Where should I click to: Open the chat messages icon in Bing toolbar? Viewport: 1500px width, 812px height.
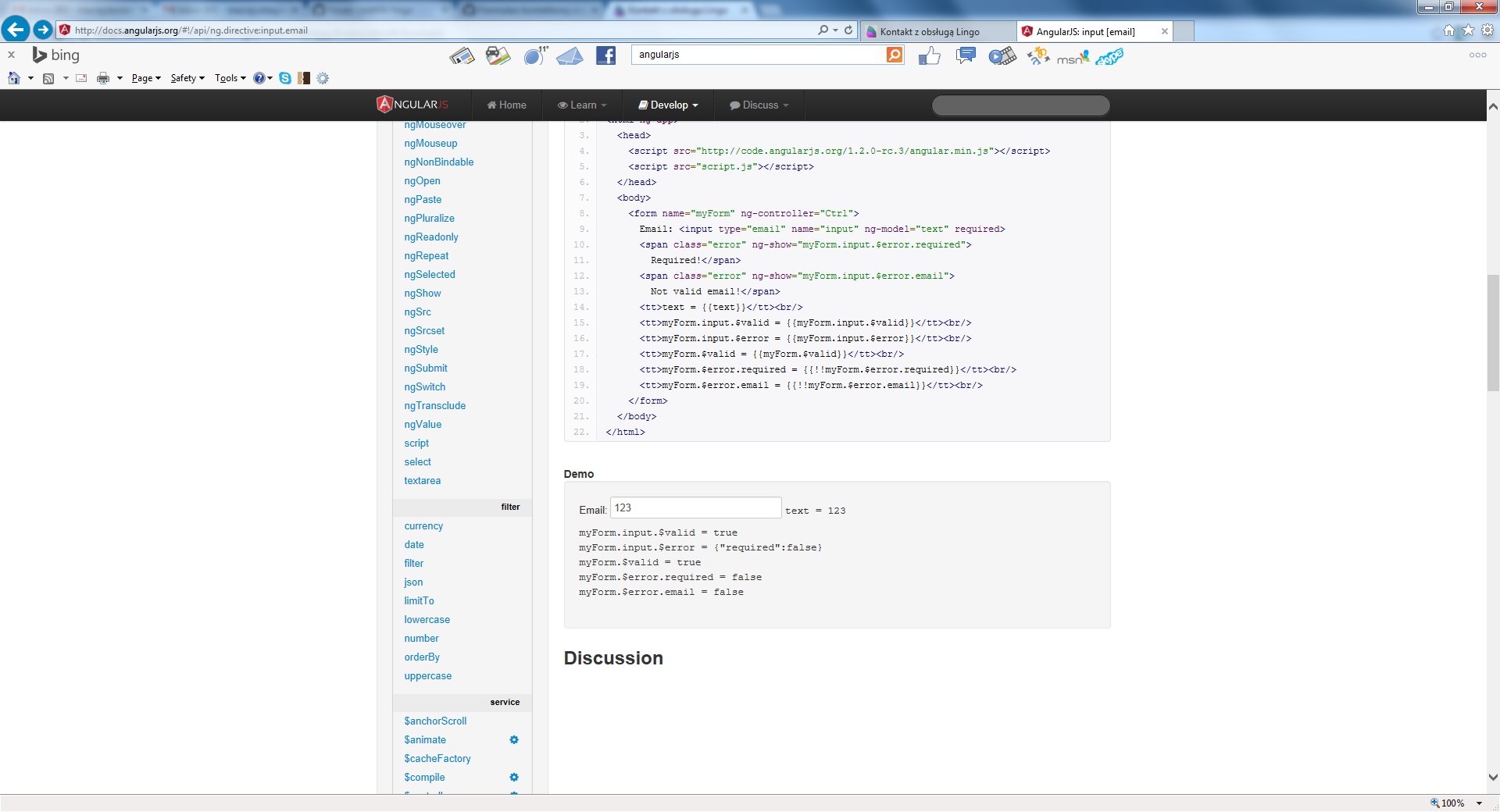click(966, 55)
